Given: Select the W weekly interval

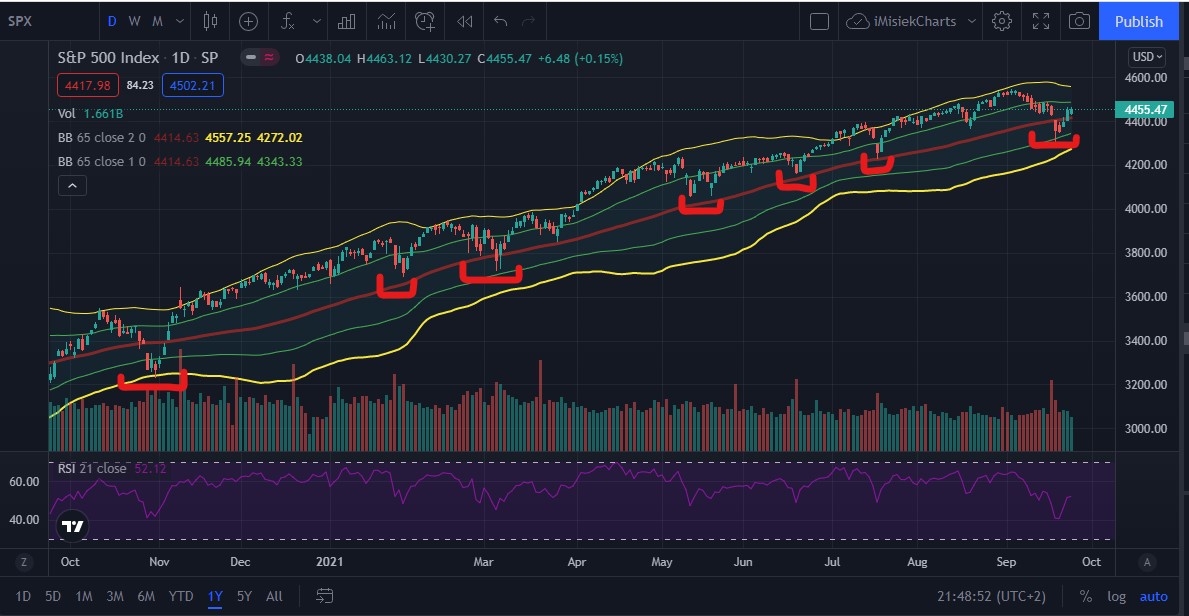Looking at the screenshot, I should tap(134, 21).
